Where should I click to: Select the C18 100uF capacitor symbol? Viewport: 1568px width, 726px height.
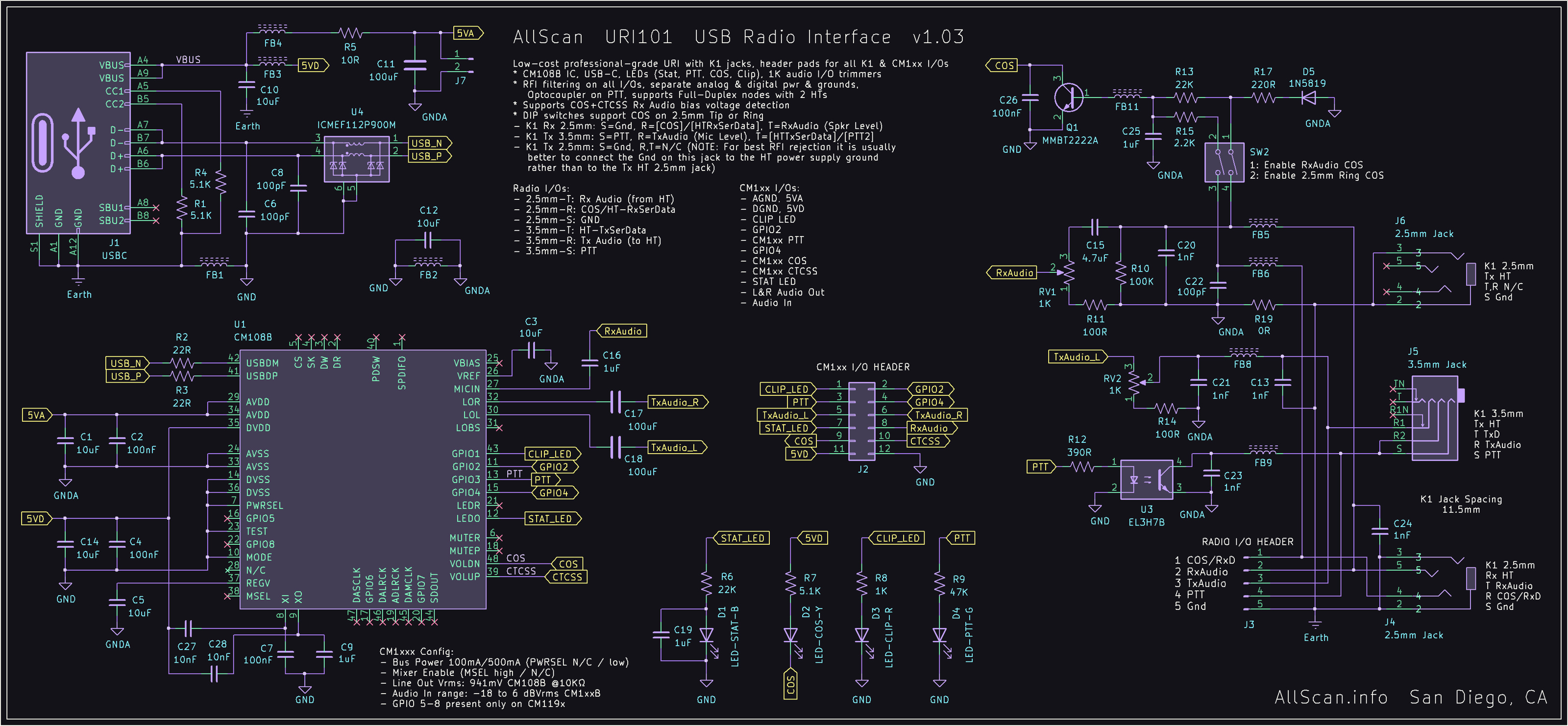[615, 447]
